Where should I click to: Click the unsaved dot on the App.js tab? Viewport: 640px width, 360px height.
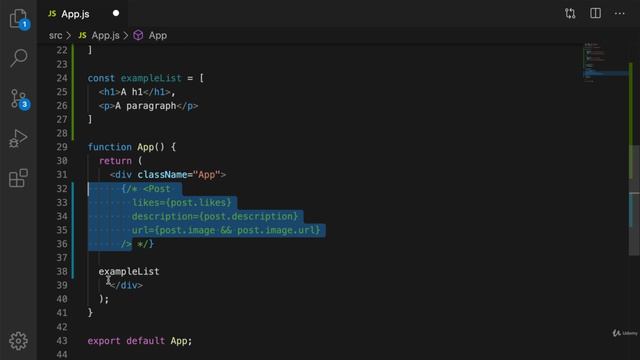coord(116,13)
